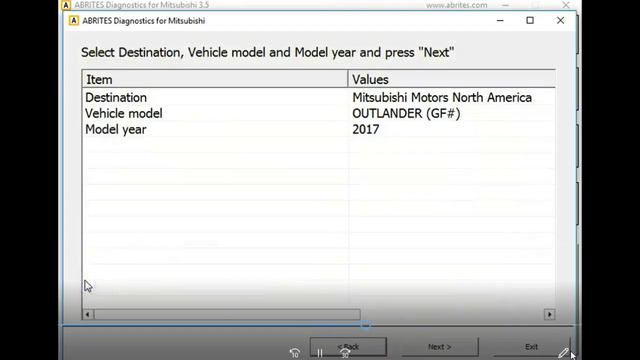Select the Model year row
640x360 pixels.
(x=318, y=129)
